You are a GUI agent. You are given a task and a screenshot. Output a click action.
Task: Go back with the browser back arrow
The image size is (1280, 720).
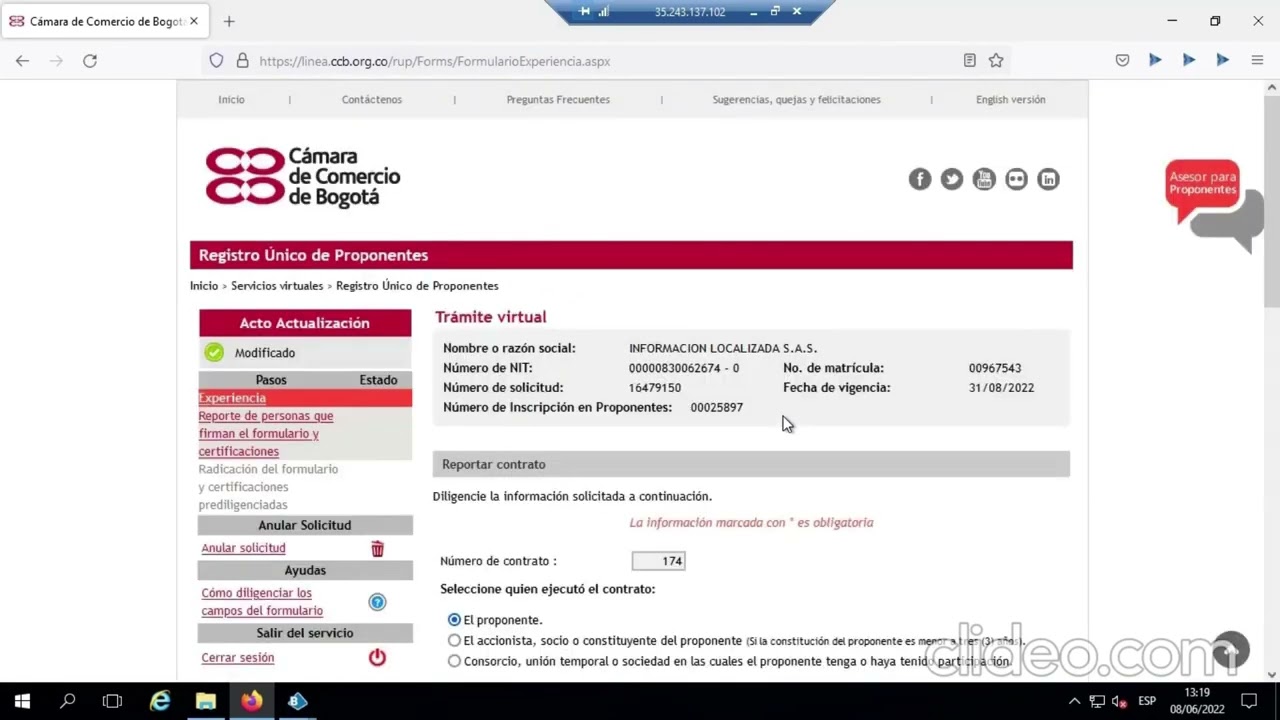[22, 61]
